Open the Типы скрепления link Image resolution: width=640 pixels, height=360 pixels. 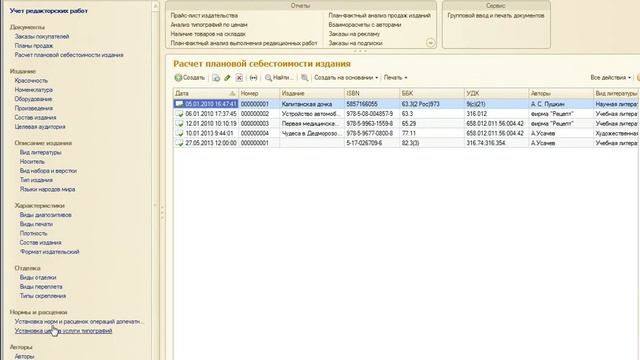(43, 296)
